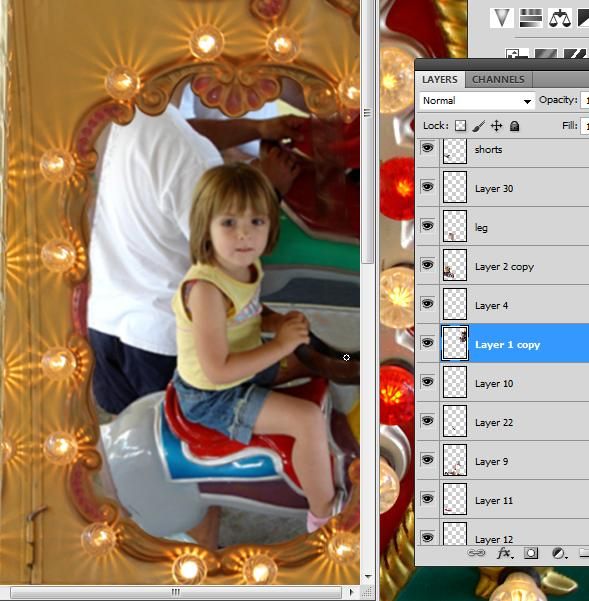Image resolution: width=589 pixels, height=601 pixels.
Task: Hide the Layer 1 copy layer
Action: 428,342
